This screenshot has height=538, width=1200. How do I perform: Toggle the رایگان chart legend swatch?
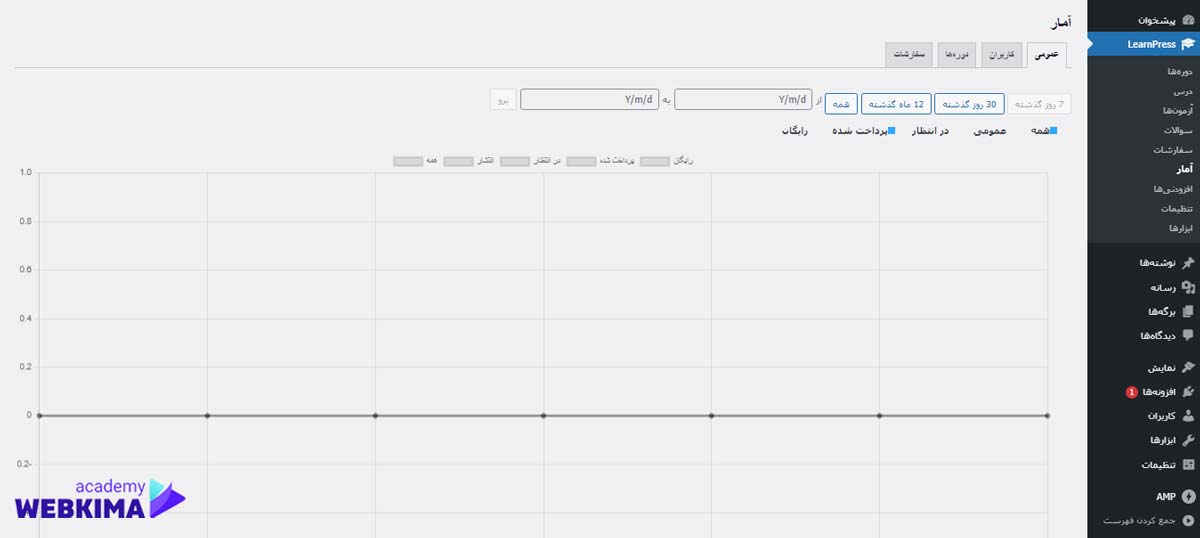tap(655, 161)
